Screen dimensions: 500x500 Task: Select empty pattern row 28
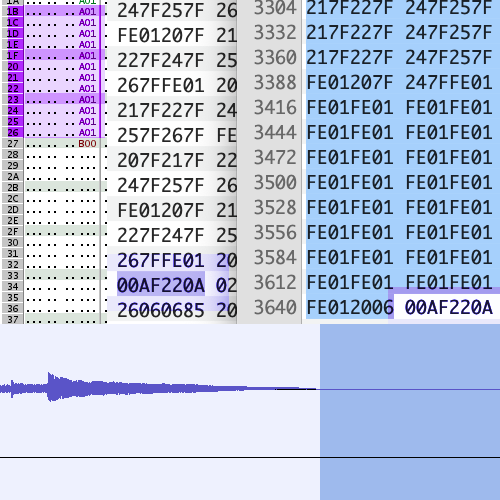coord(13,155)
